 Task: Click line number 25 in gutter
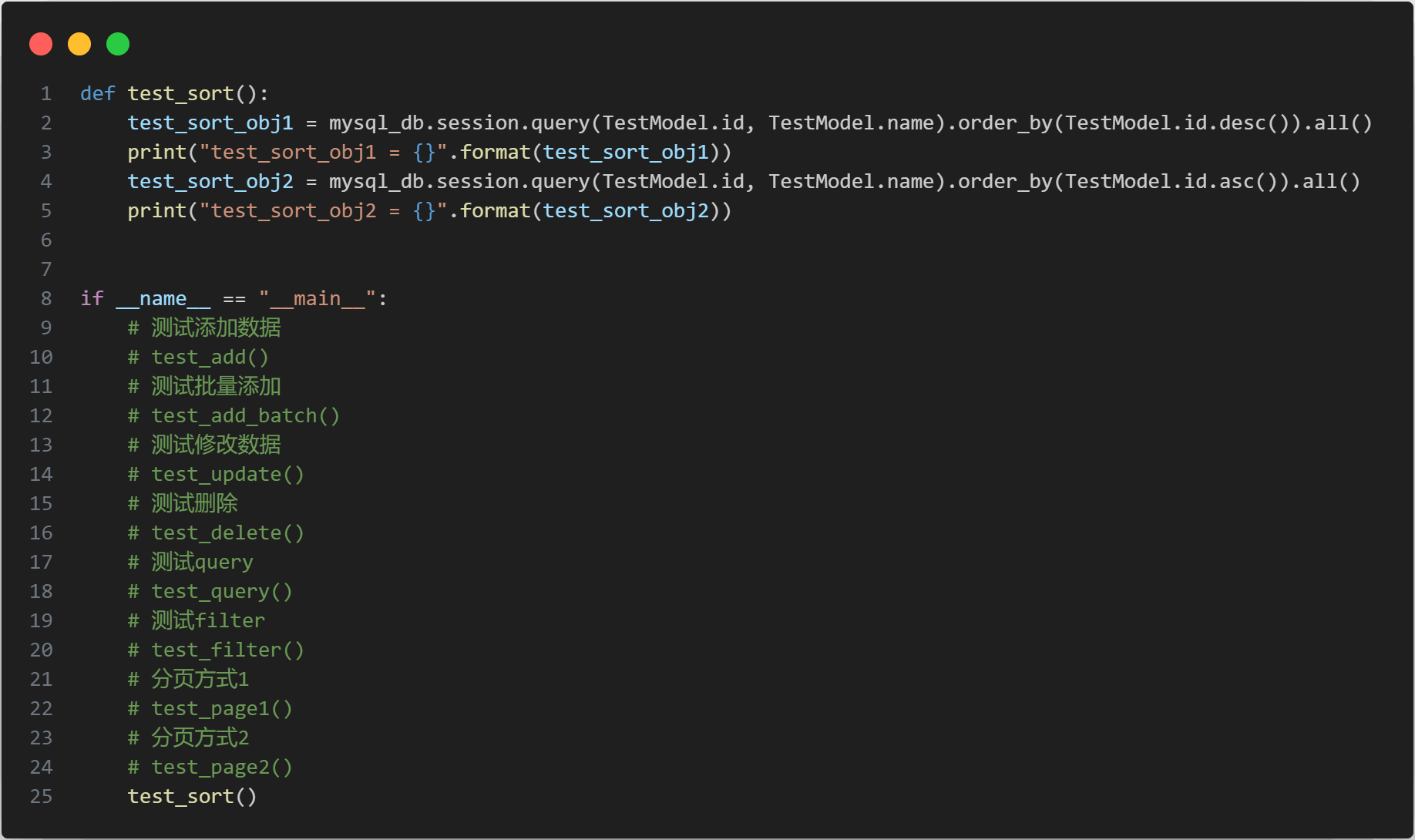(x=42, y=797)
